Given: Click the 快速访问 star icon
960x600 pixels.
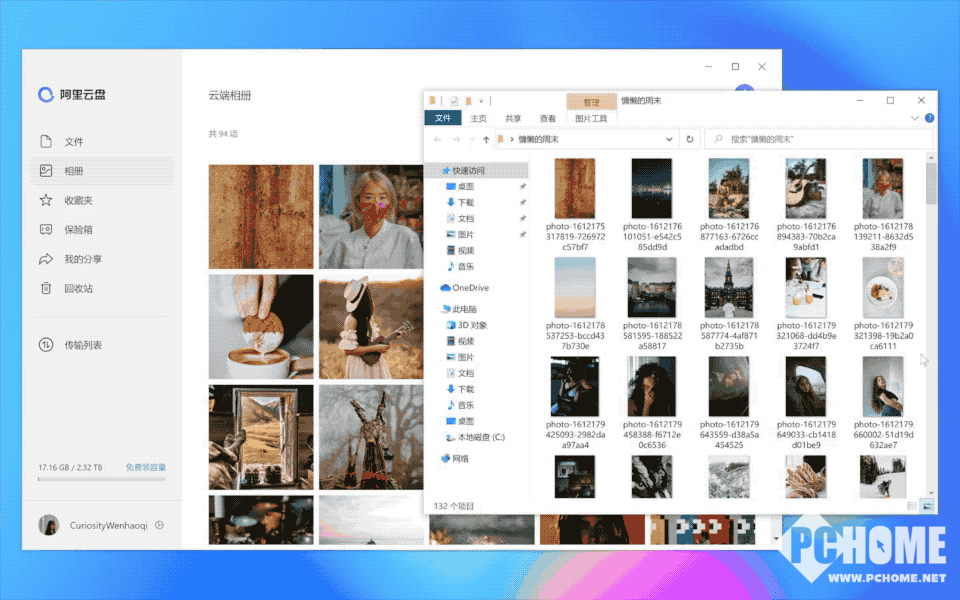Looking at the screenshot, I should [x=446, y=170].
